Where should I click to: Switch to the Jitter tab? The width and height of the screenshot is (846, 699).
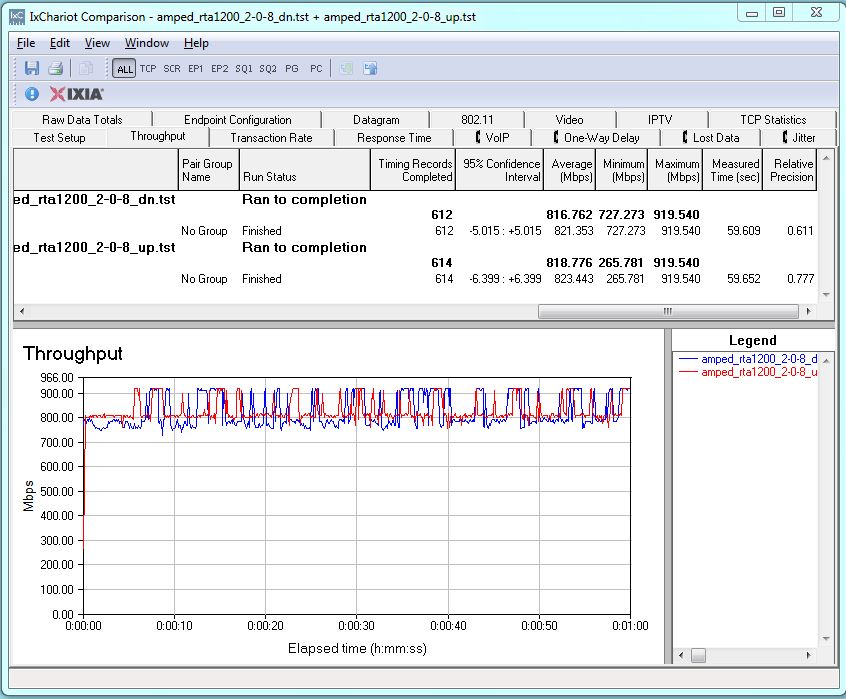[x=799, y=138]
